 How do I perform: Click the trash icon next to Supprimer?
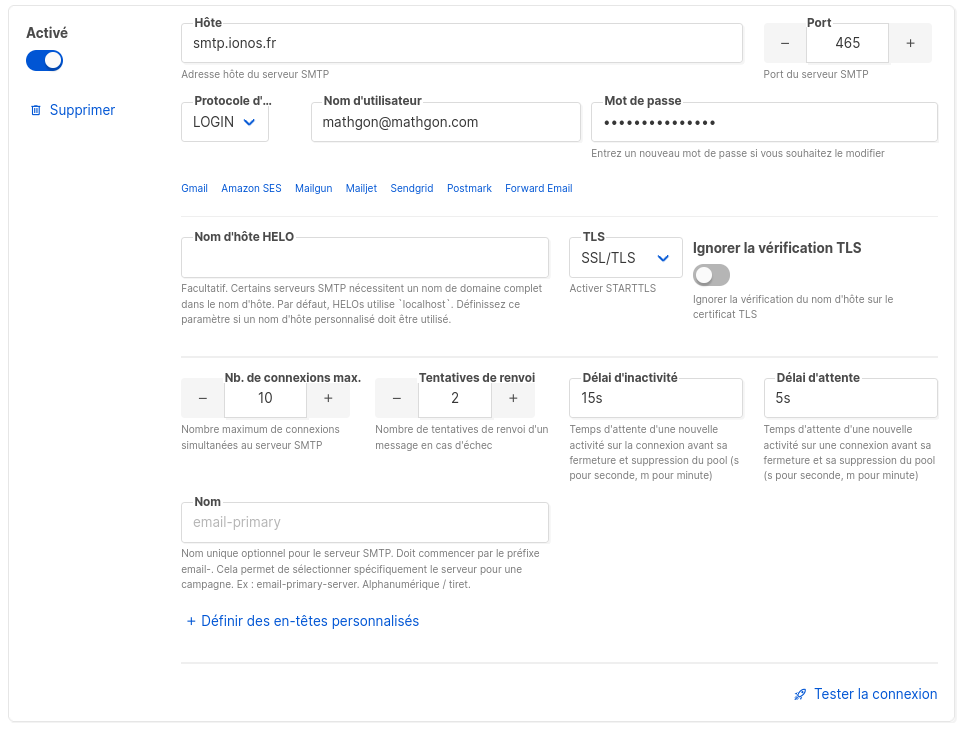36,110
